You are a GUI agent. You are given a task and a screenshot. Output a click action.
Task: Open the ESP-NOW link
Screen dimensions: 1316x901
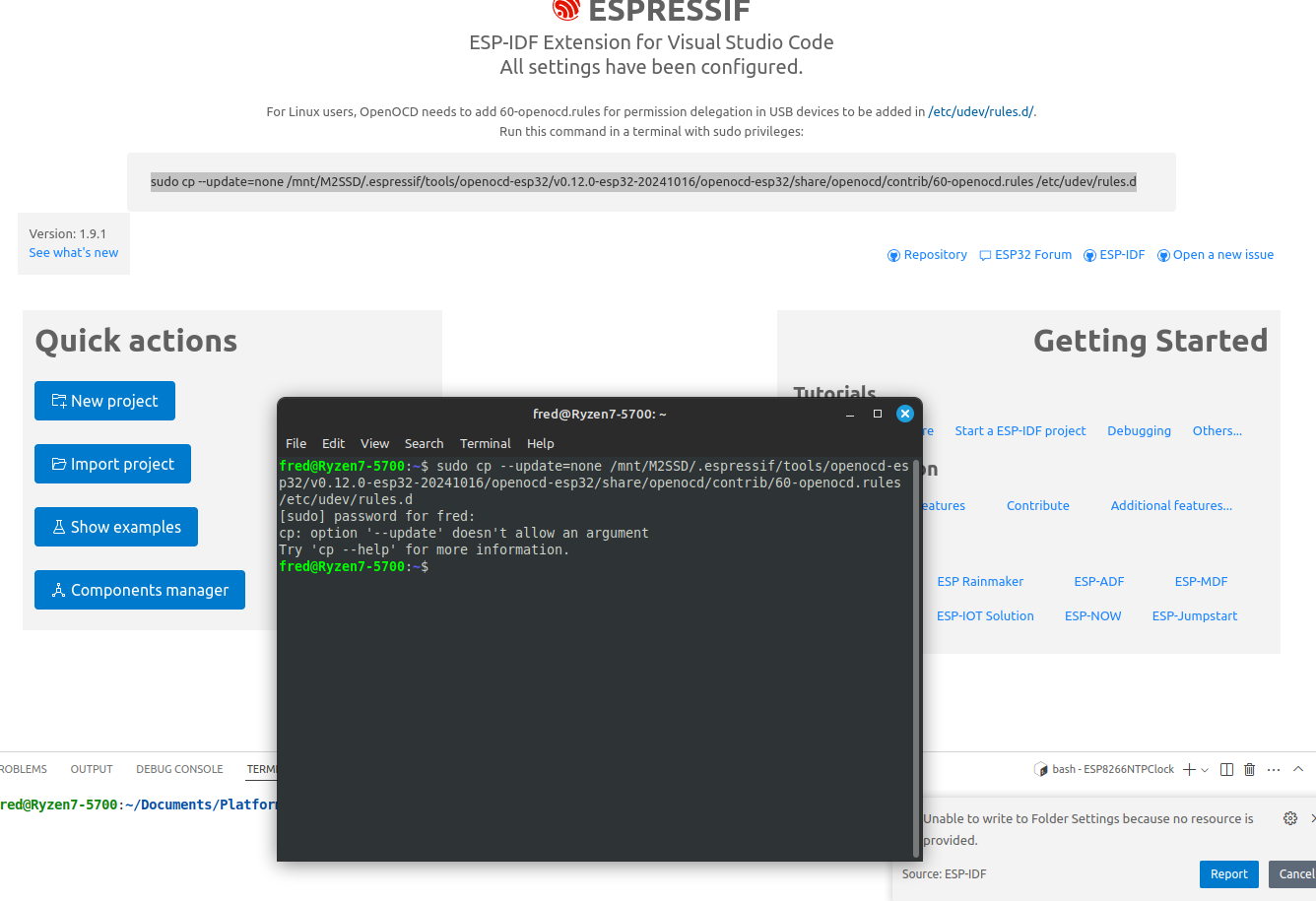[x=1092, y=616]
